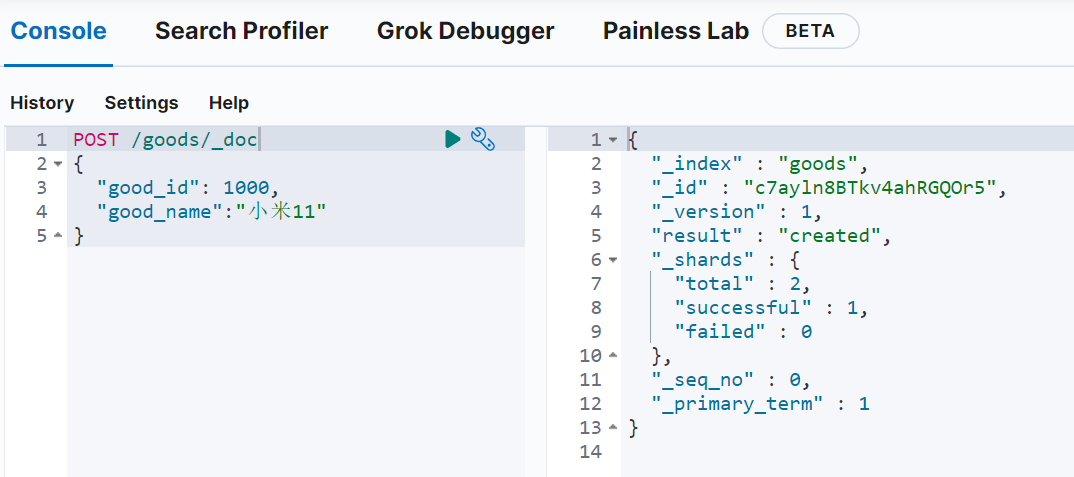Run the POST /goods/_doc request

453,139
